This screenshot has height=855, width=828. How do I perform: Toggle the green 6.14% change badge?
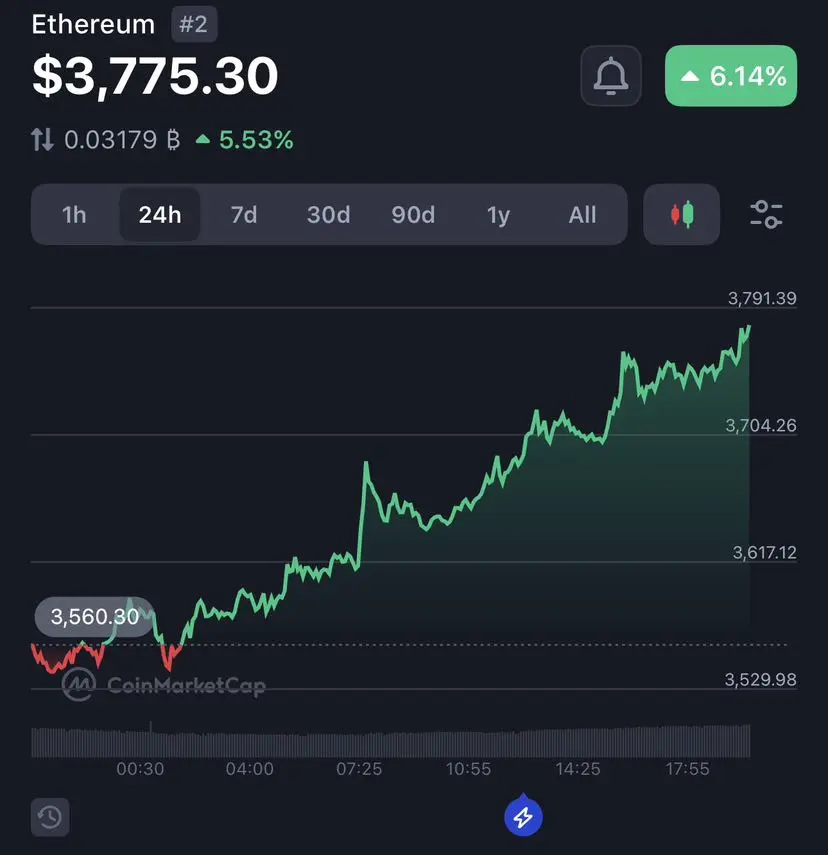coord(731,76)
